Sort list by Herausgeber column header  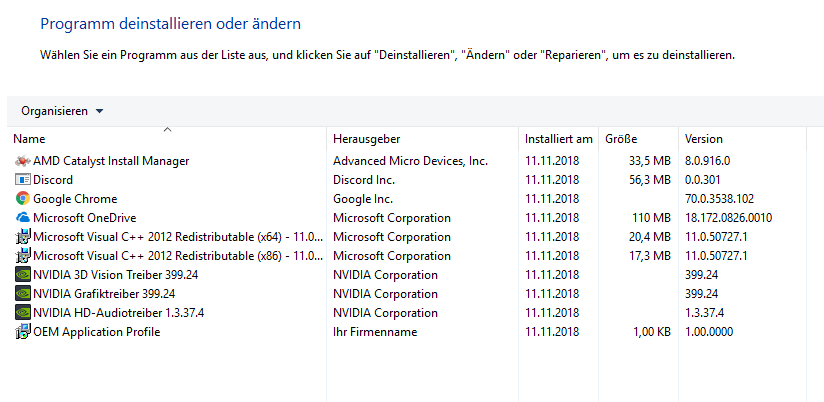tap(366, 139)
